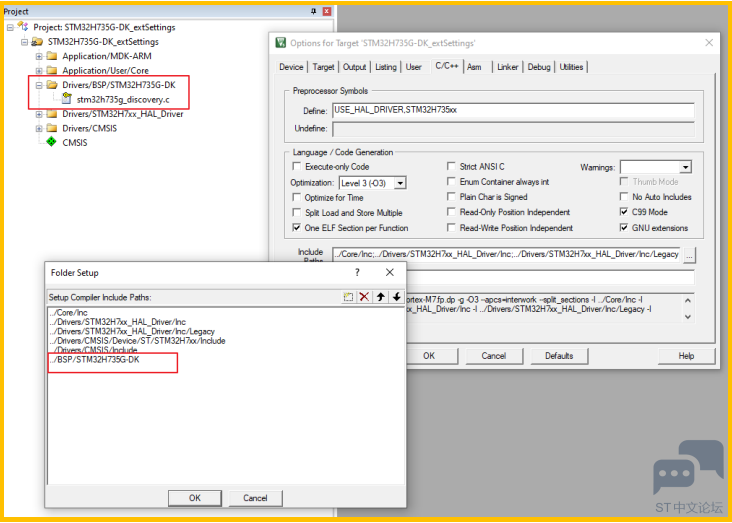732x523 pixels.
Task: Open the include paths browse '...' button
Action: click(x=690, y=255)
